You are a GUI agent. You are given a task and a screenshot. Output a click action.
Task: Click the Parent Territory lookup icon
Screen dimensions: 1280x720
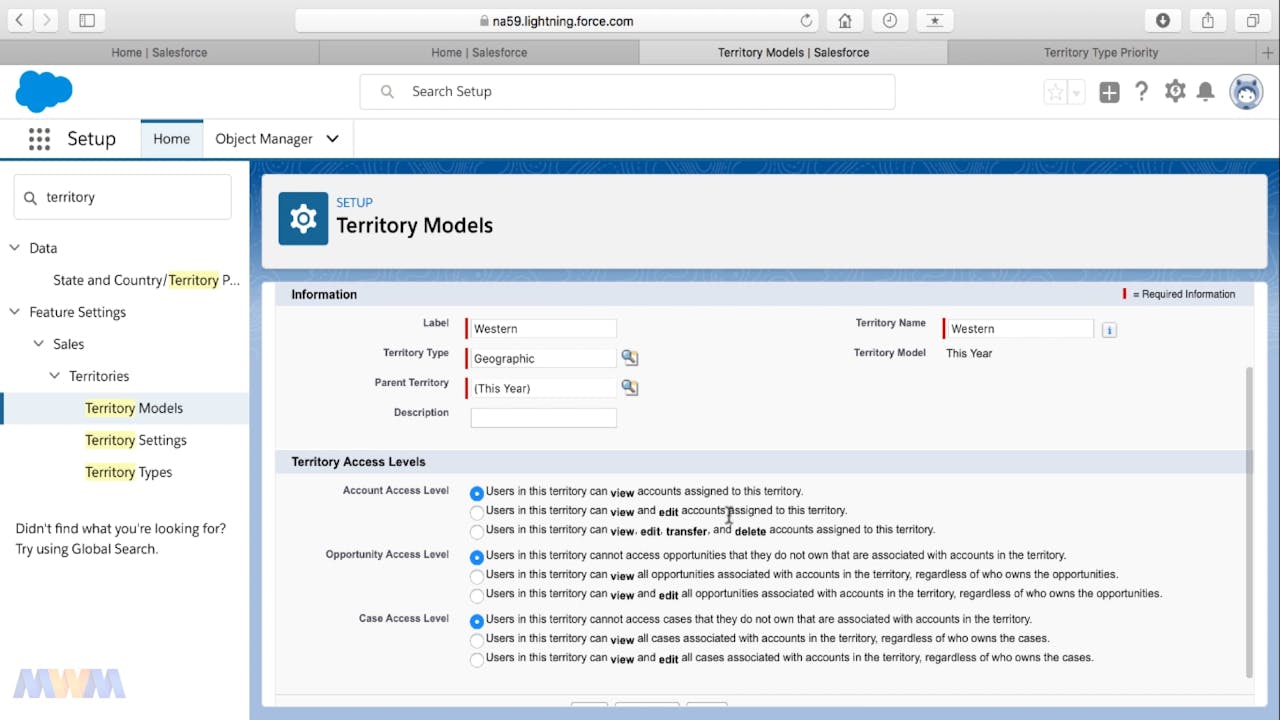630,388
